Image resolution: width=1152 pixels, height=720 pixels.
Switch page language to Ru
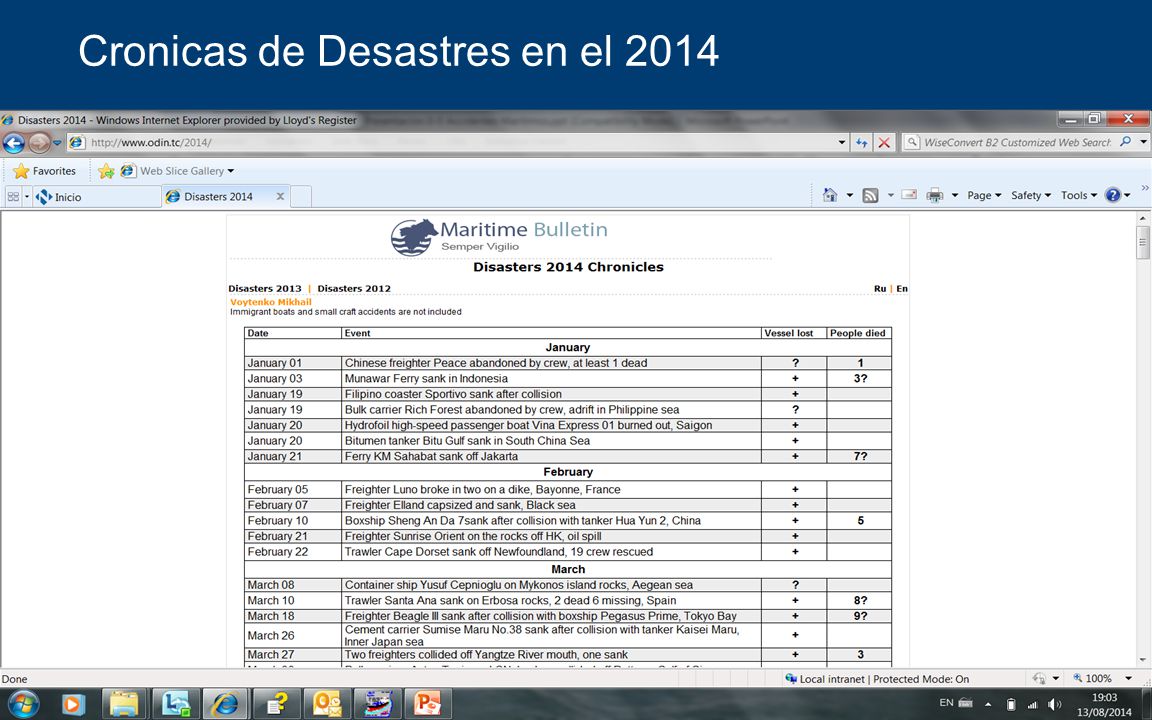(x=879, y=289)
